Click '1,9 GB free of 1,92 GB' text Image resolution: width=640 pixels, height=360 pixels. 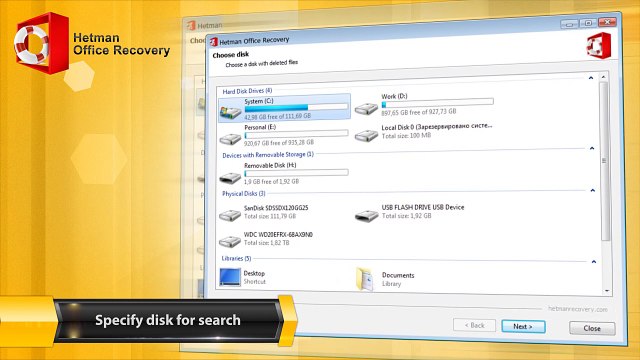(x=271, y=181)
